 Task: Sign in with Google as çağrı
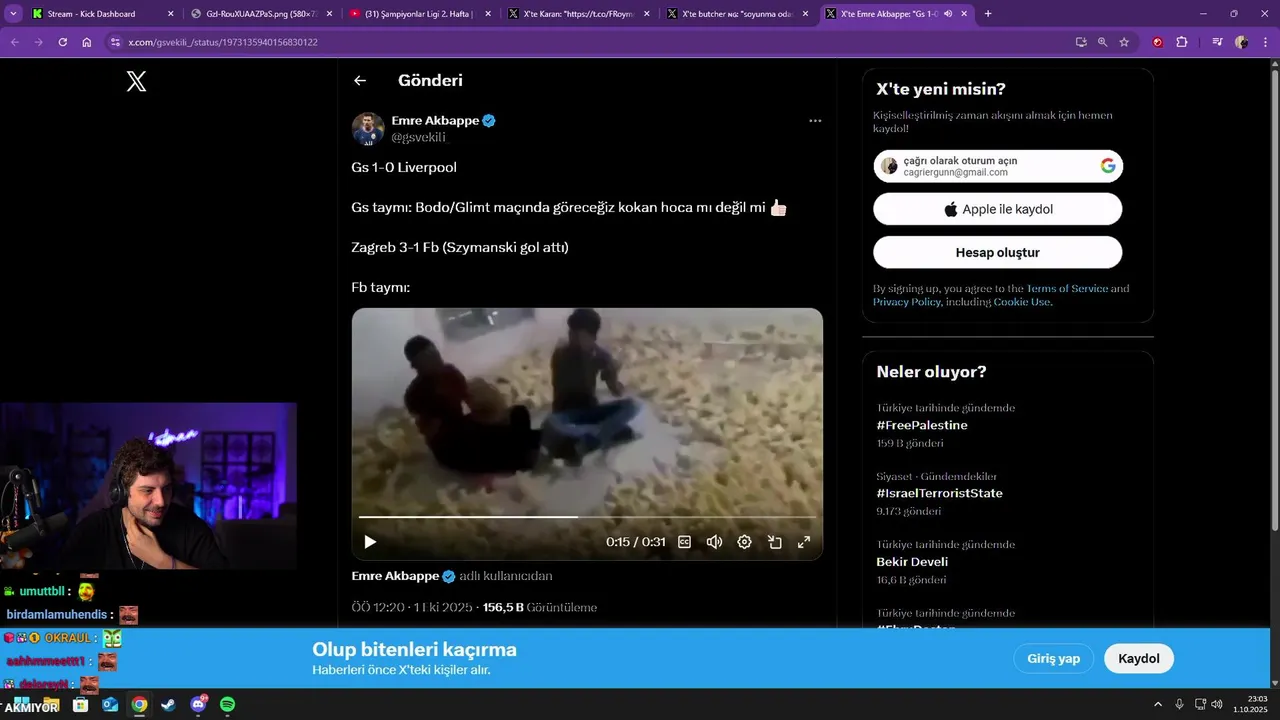click(998, 166)
